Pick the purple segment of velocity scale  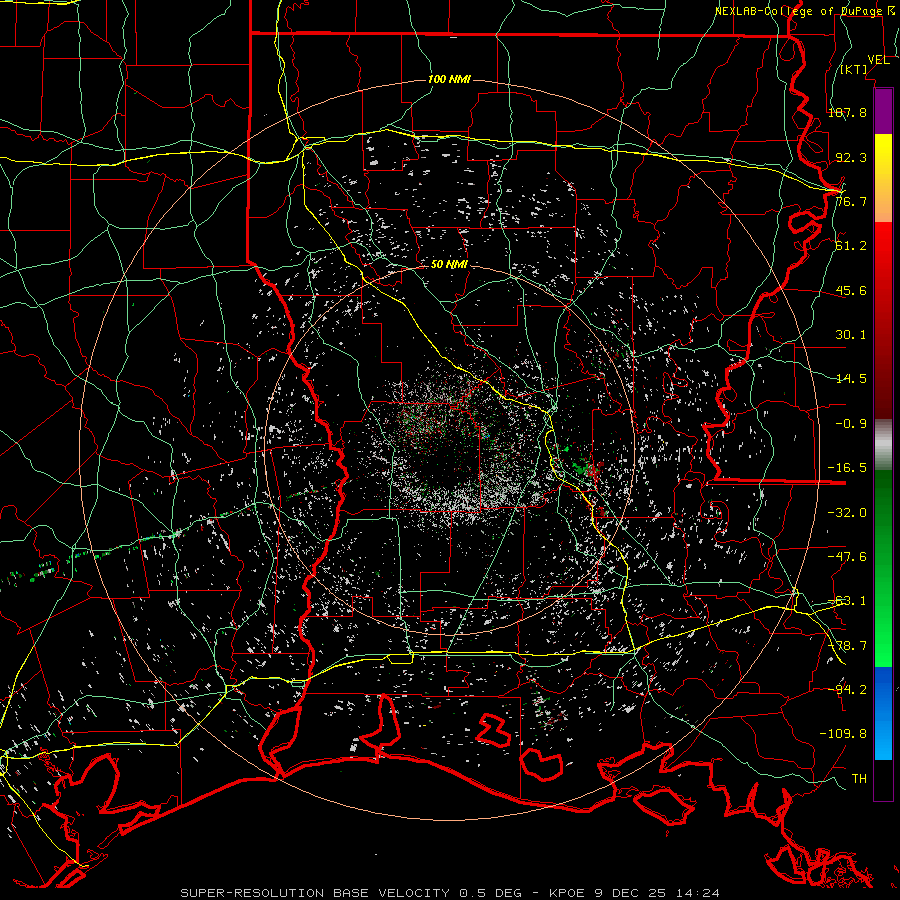[x=883, y=111]
